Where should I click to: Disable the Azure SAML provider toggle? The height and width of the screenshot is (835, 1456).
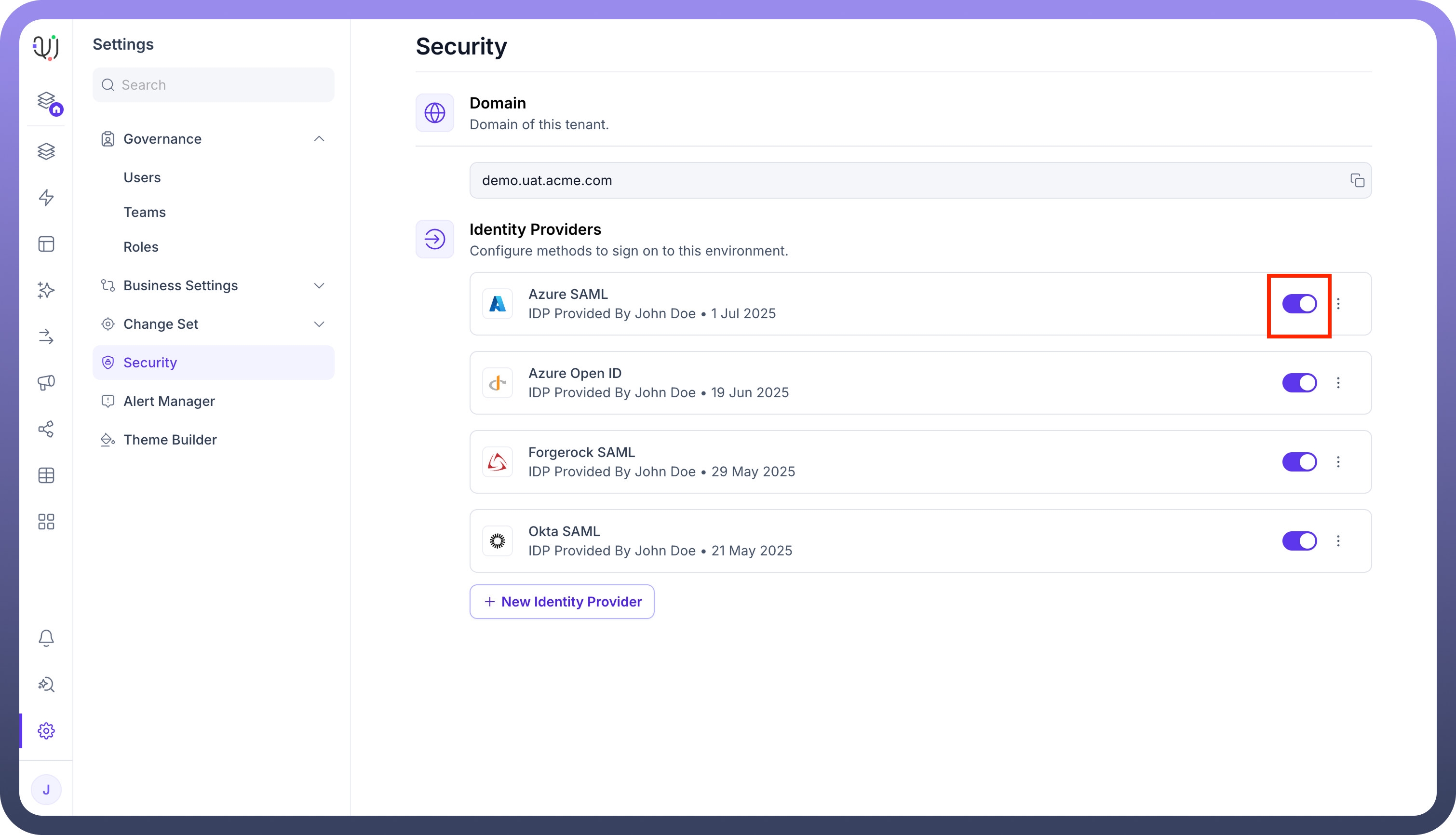[1299, 304]
